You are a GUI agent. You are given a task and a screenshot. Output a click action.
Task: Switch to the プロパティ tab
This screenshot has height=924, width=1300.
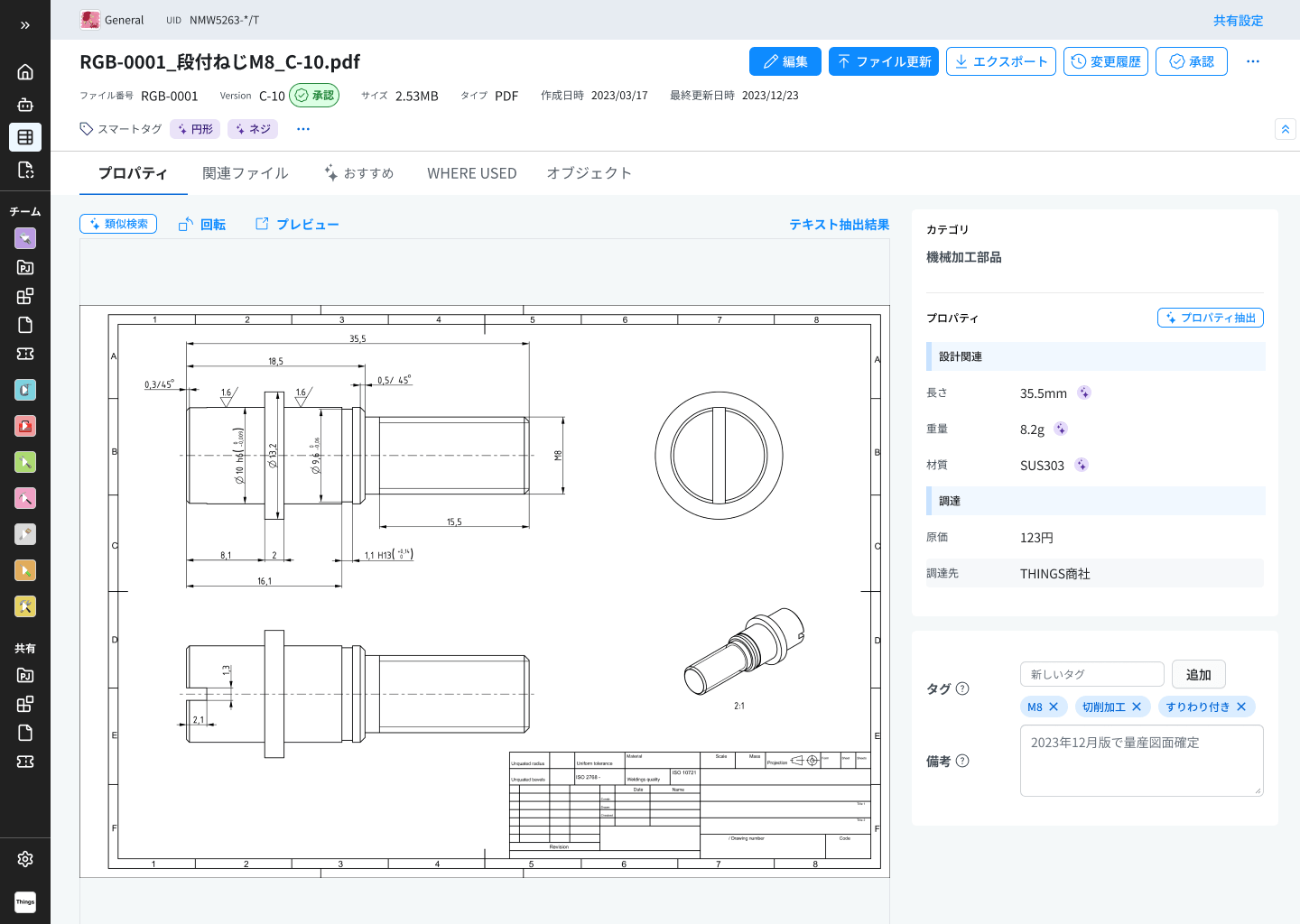tap(134, 173)
